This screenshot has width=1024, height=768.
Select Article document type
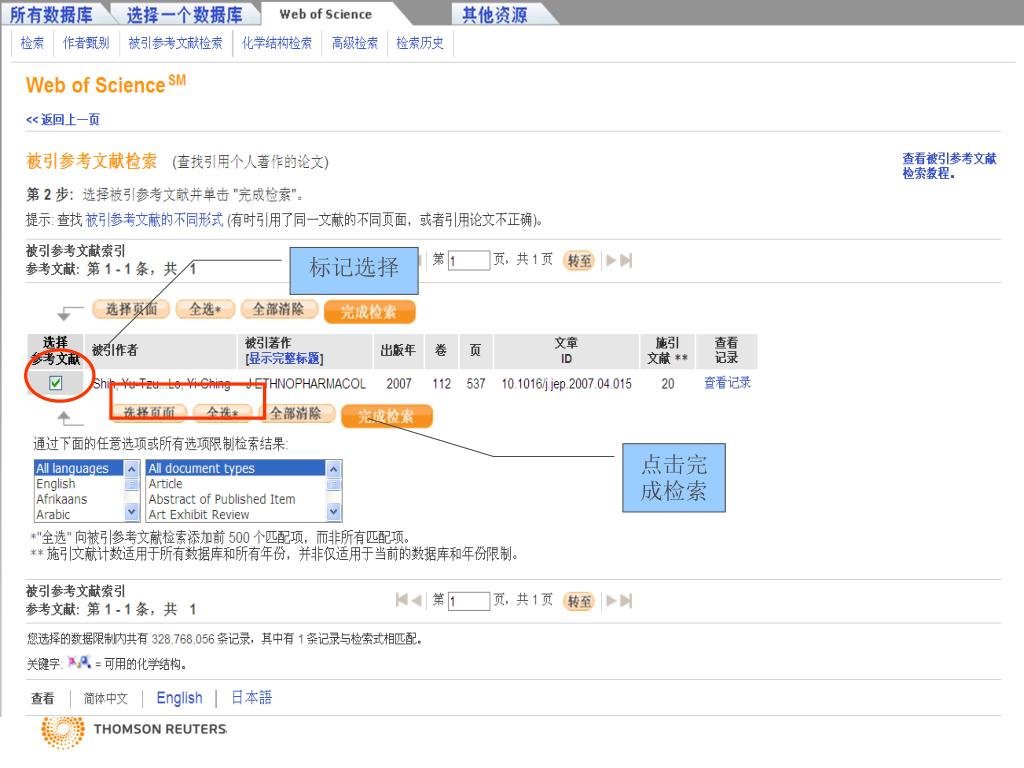(235, 484)
